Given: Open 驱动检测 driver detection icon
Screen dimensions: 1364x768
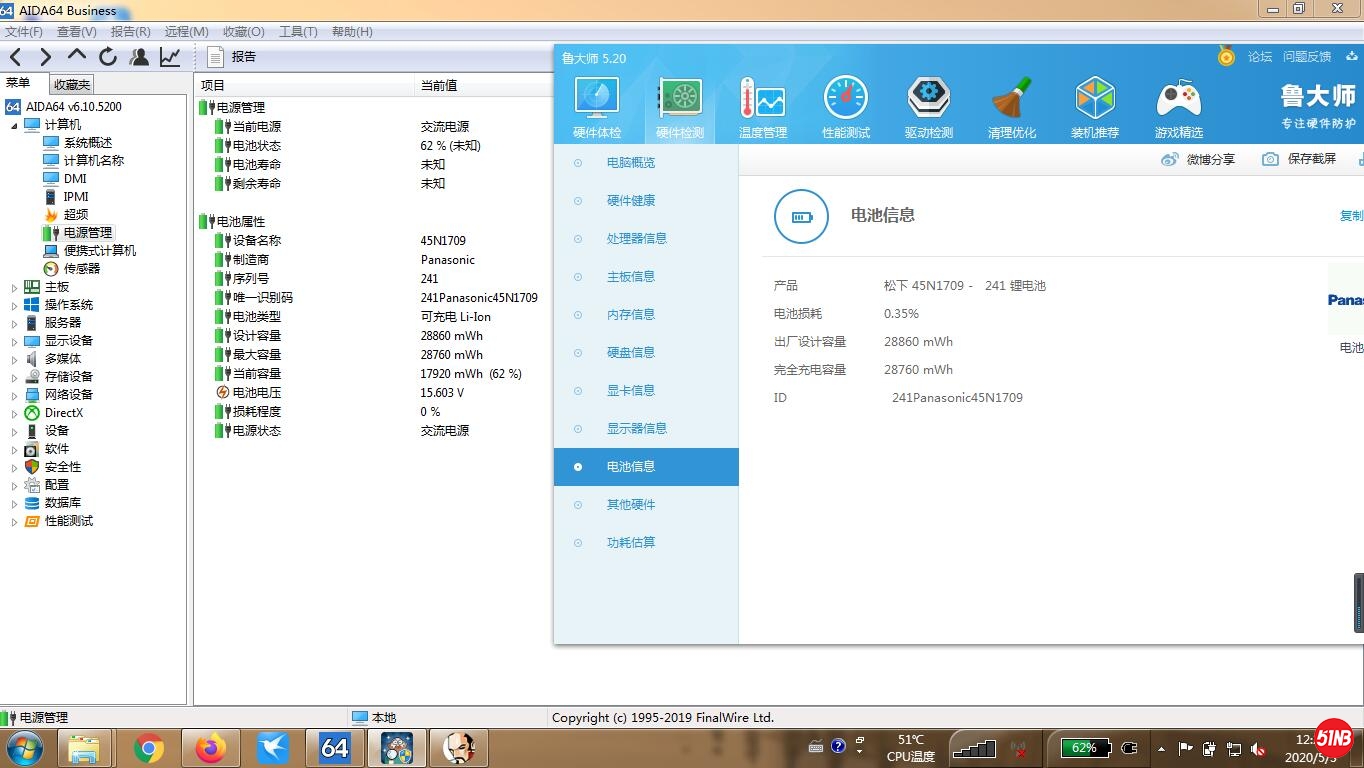Looking at the screenshot, I should coord(928,100).
